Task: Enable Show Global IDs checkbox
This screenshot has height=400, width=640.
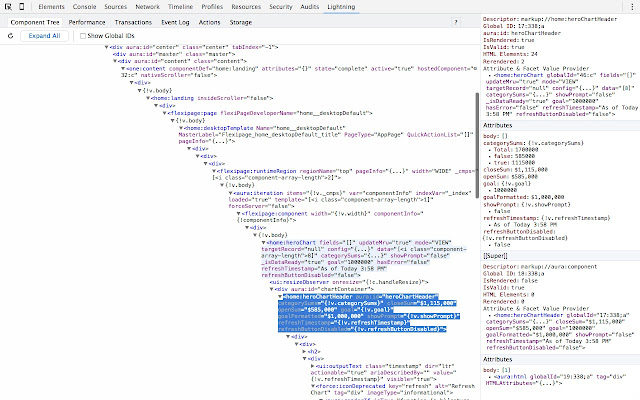Action: pos(81,35)
